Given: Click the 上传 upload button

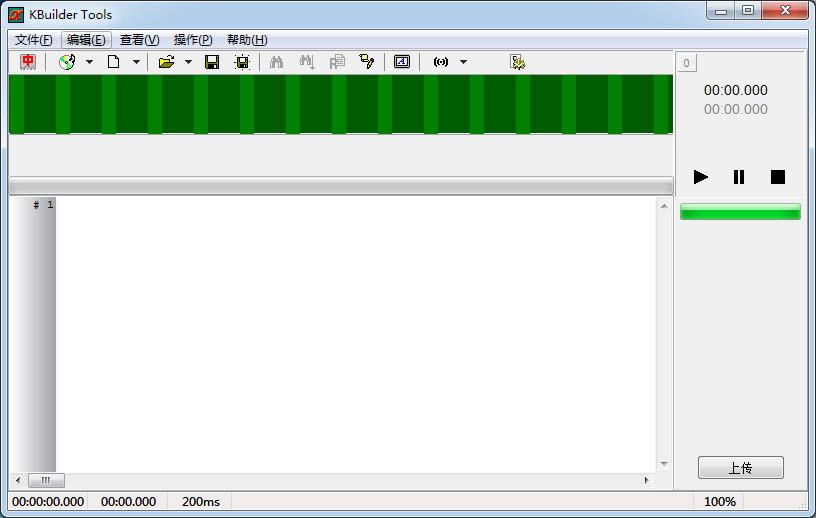Looking at the screenshot, I should 741,468.
